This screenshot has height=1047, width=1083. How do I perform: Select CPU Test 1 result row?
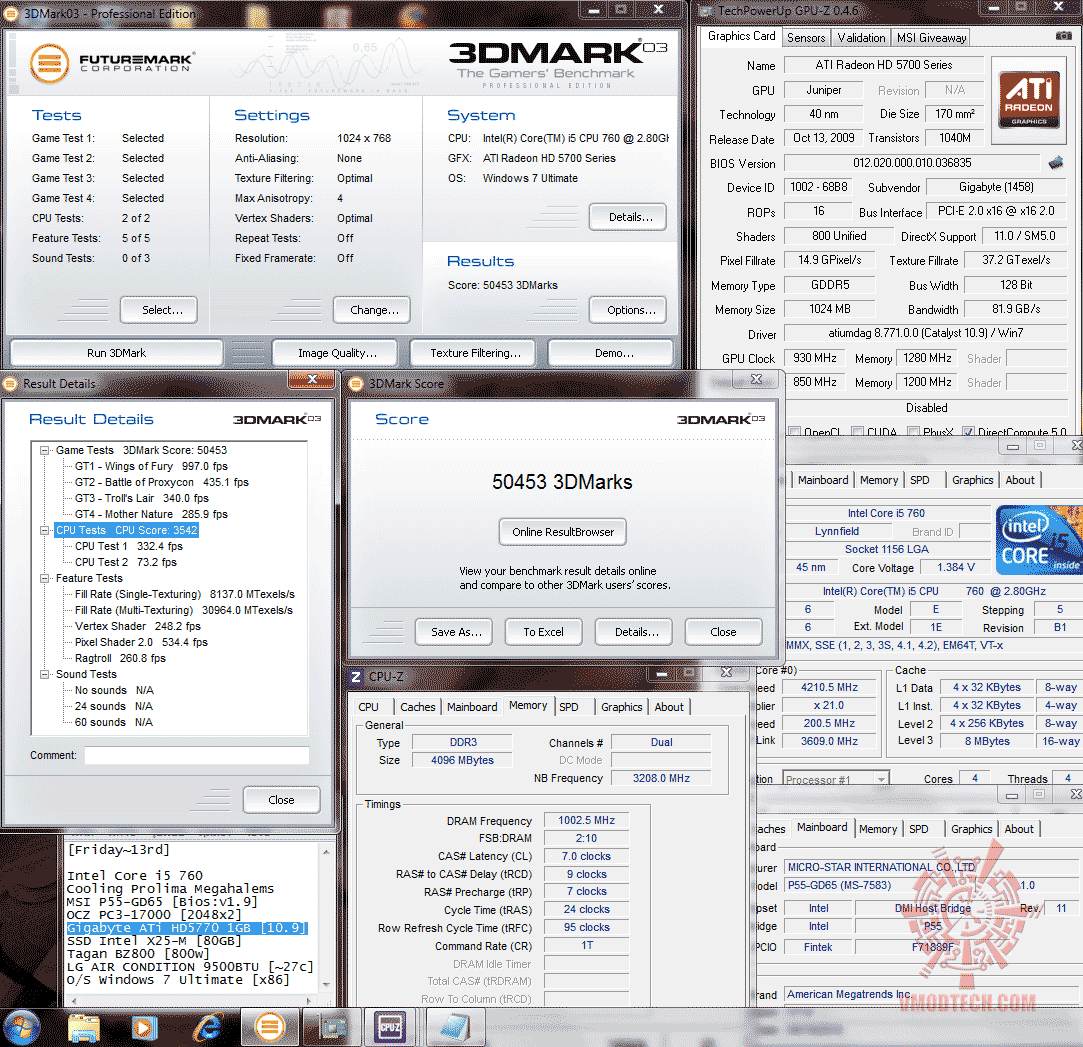pos(128,546)
